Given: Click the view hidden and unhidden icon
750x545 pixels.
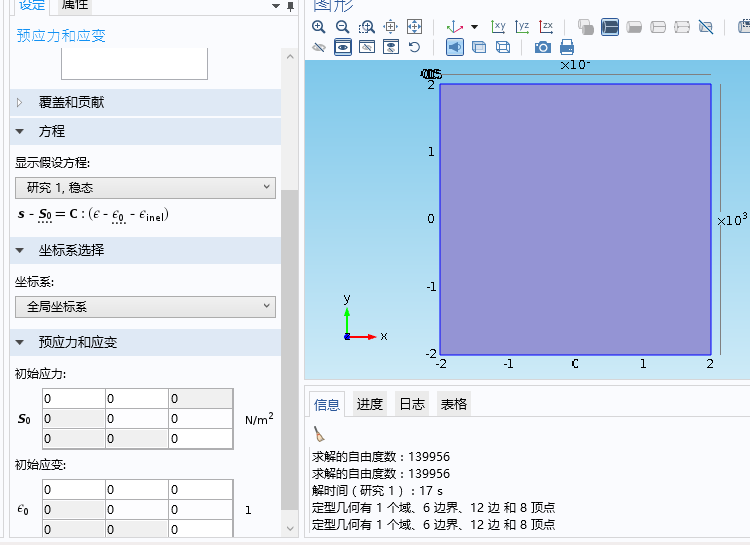Looking at the screenshot, I should click(x=391, y=47).
